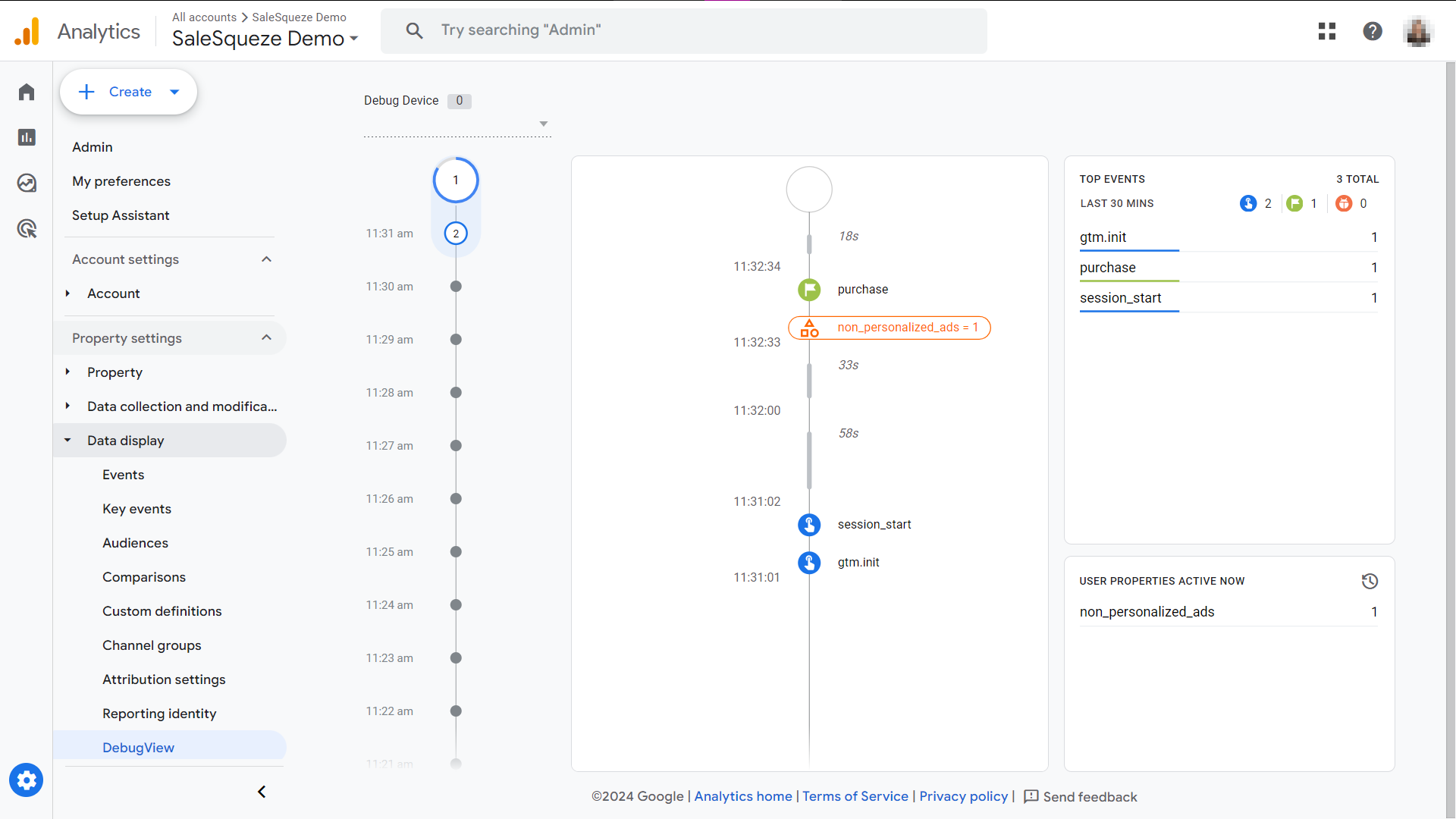Click the user property shapes icon
This screenshot has width=1456, height=819.
(x=809, y=328)
